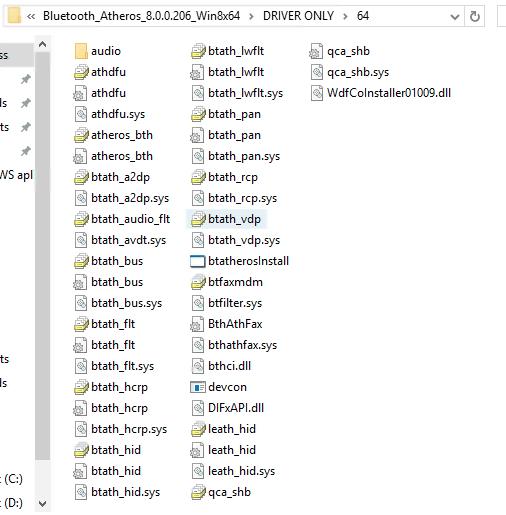506x515 pixels.
Task: Select the (C:) drive in navigation pane
Action: [12, 479]
